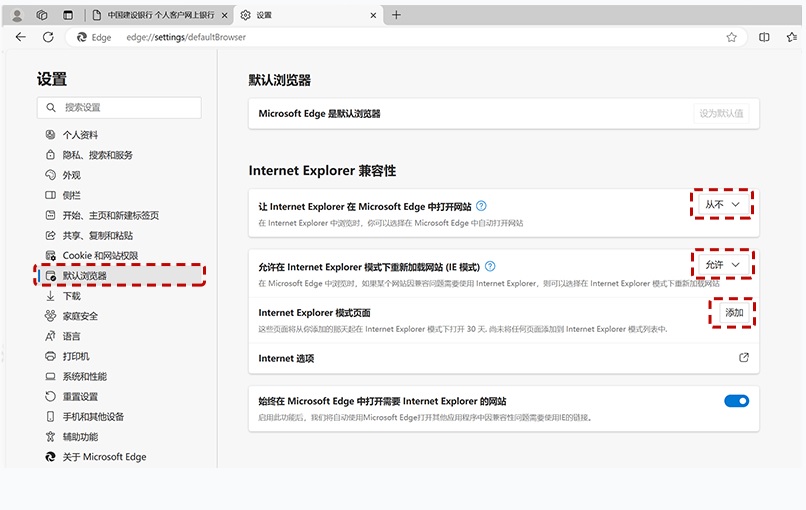Click the 设为默认值 button

pyautogui.click(x=720, y=114)
